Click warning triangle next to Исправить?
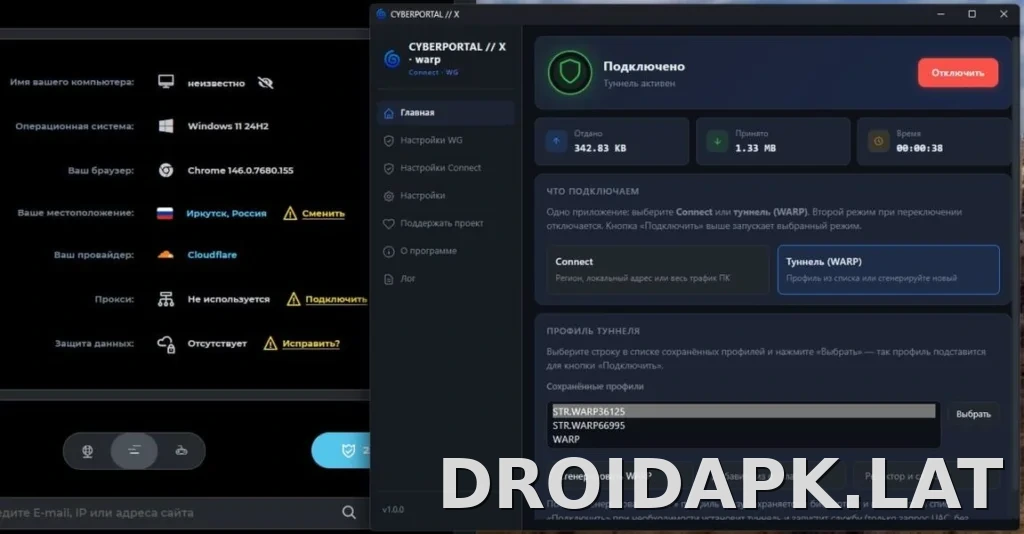 (270, 343)
